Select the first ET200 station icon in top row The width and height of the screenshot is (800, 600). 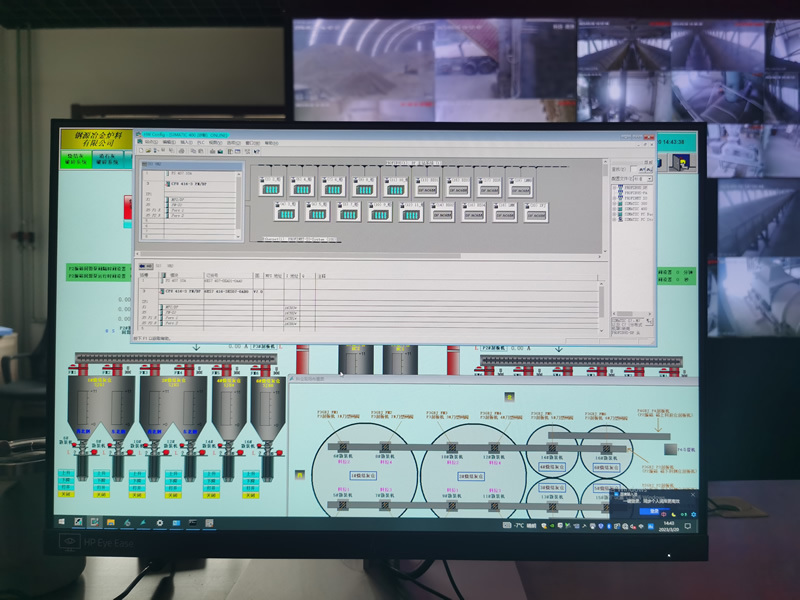(x=270, y=186)
